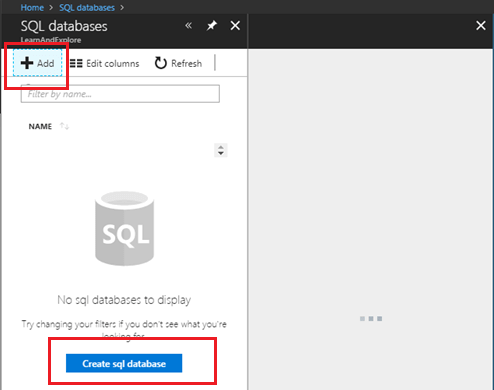Screen dimensions: 494x390
Task: Close the SQL databases blade
Action: [x=235, y=25]
